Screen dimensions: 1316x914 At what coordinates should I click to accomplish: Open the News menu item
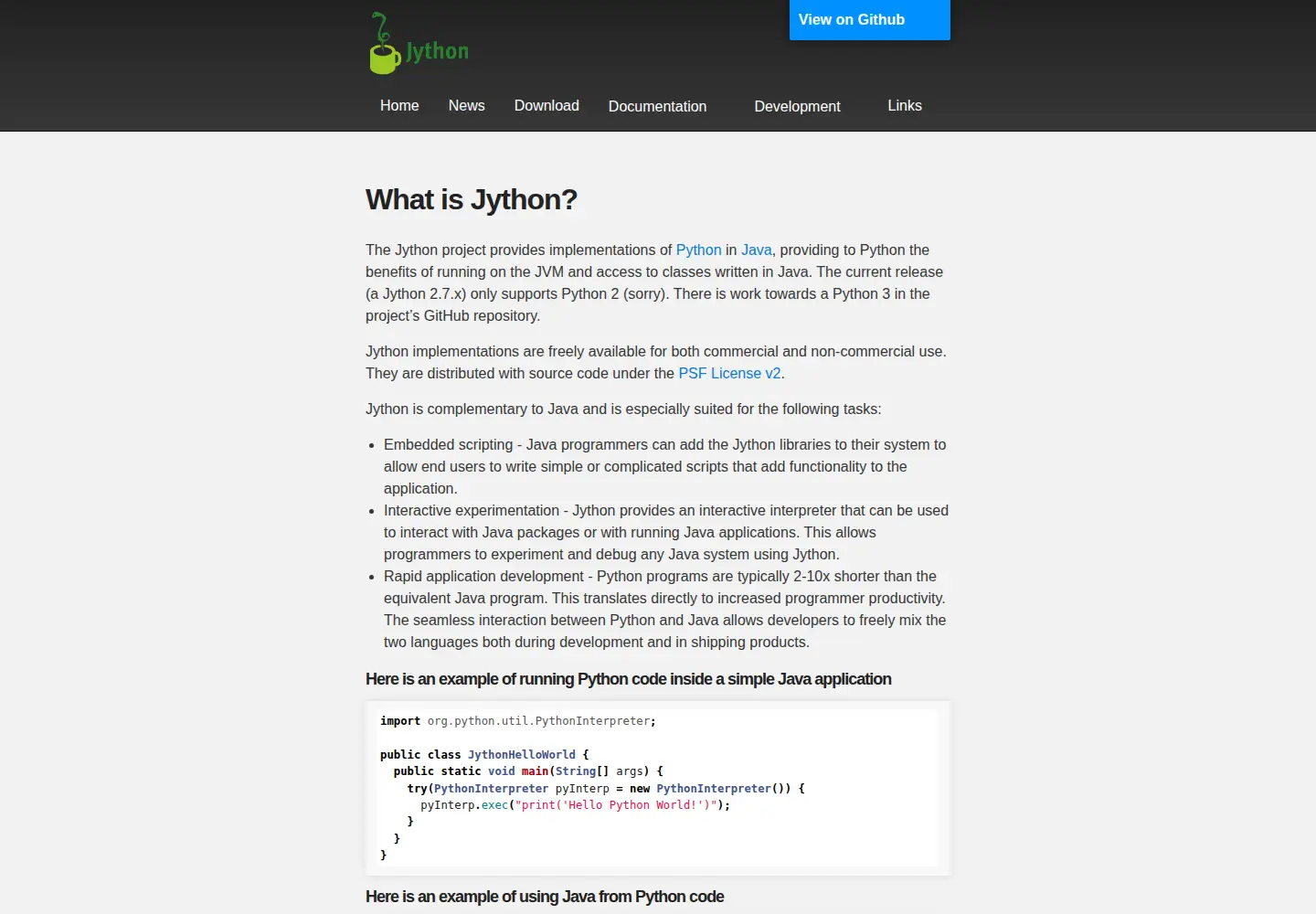click(x=466, y=106)
